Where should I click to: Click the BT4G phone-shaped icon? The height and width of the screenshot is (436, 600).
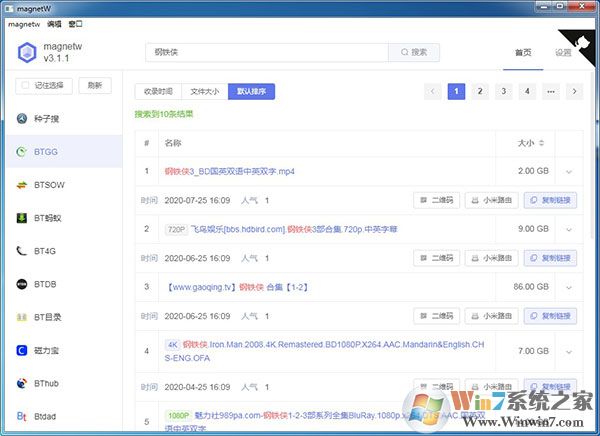(22, 251)
